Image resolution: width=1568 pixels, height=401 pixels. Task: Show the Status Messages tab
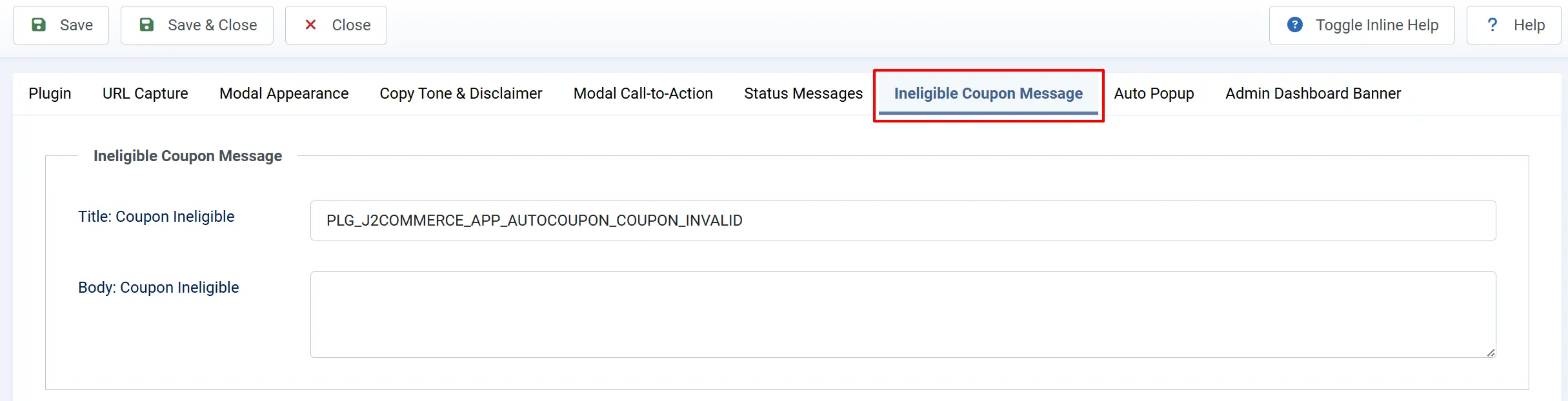tap(803, 93)
